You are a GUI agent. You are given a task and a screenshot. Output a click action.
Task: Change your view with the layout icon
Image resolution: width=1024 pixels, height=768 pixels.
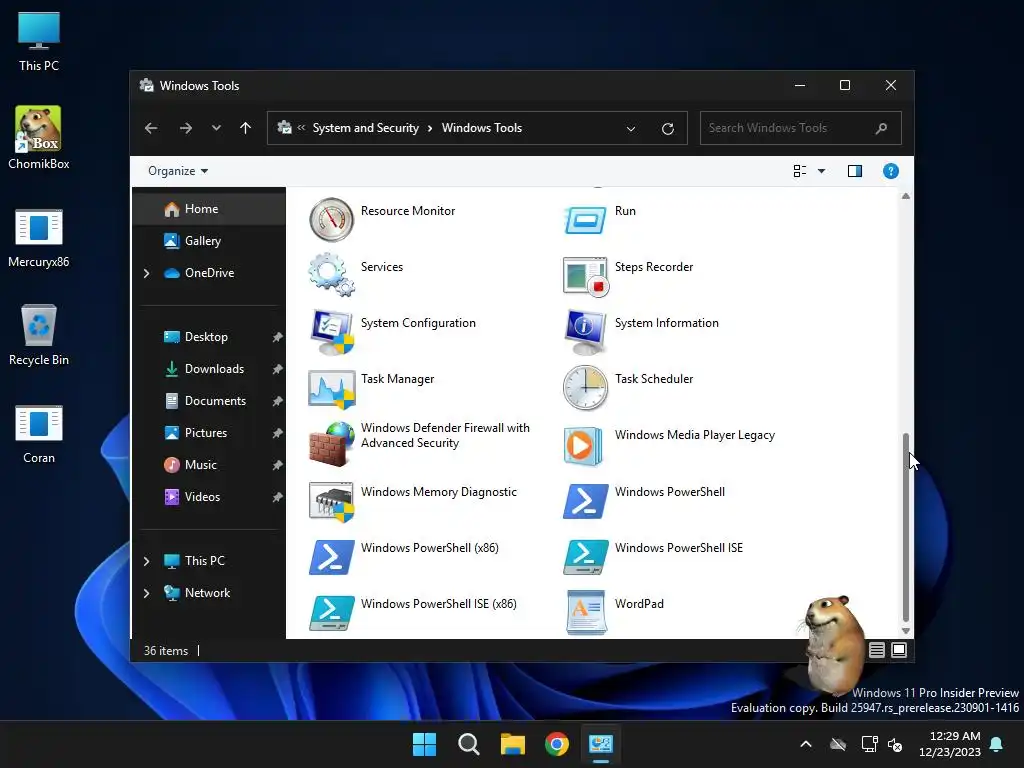click(x=799, y=171)
